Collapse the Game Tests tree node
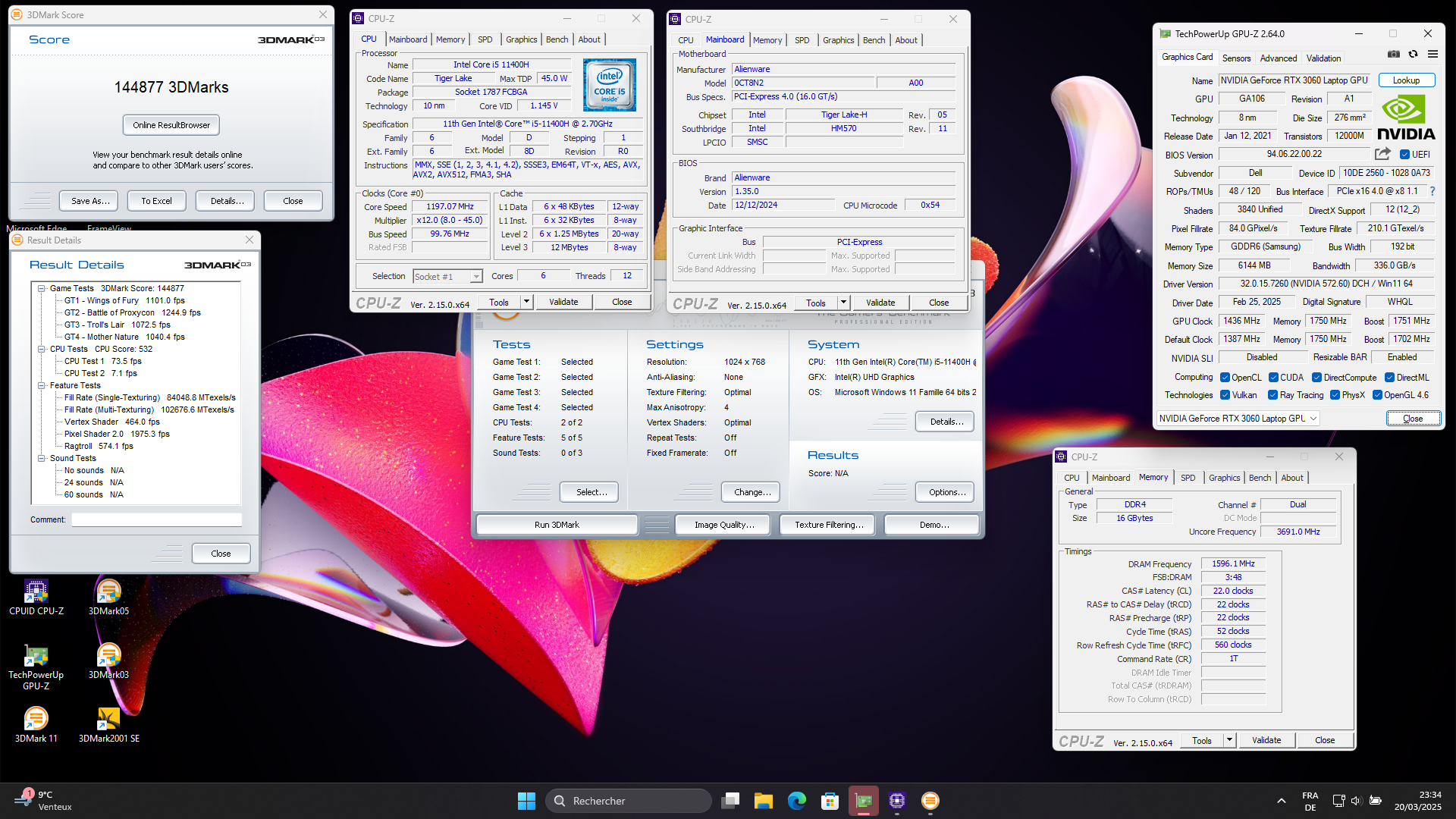Screen dimensions: 1456x819 coord(42,288)
